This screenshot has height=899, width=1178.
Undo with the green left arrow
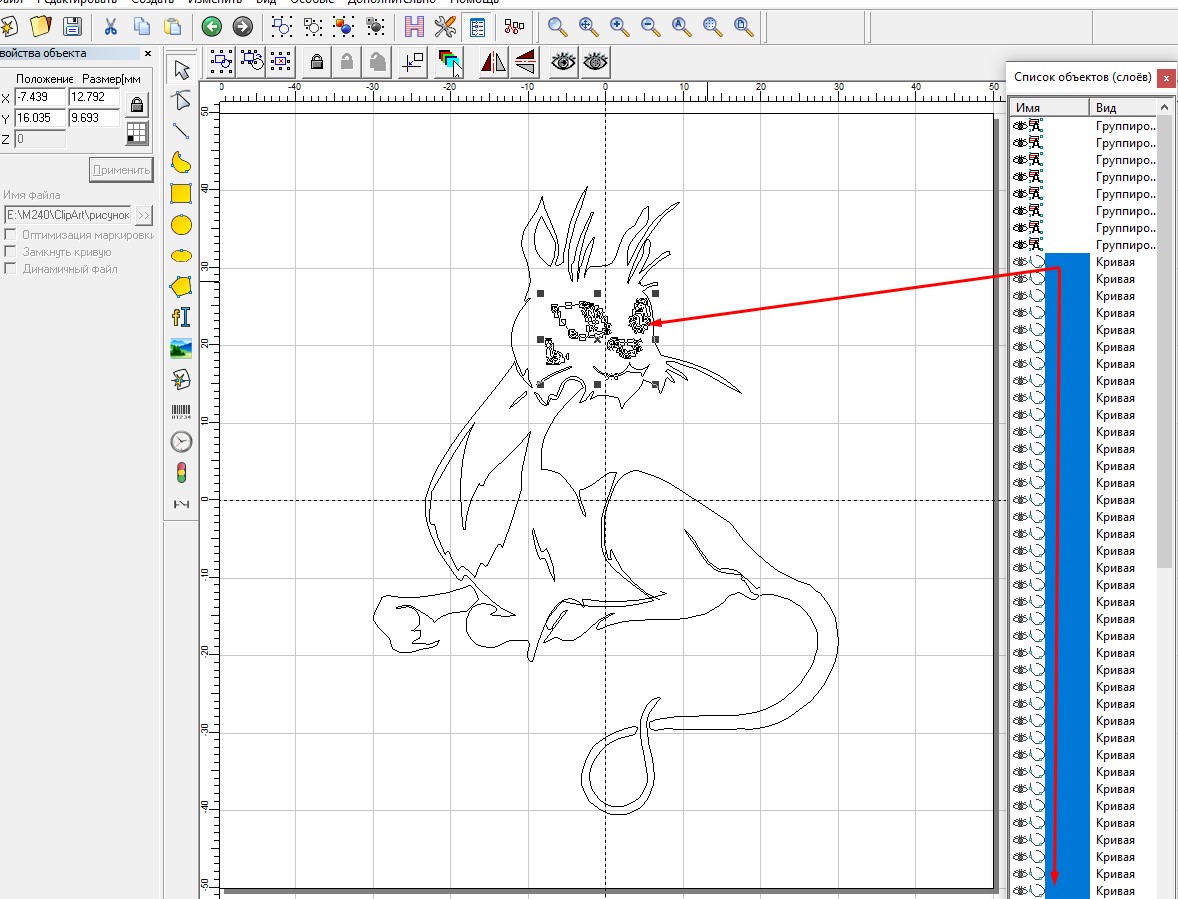coord(212,27)
